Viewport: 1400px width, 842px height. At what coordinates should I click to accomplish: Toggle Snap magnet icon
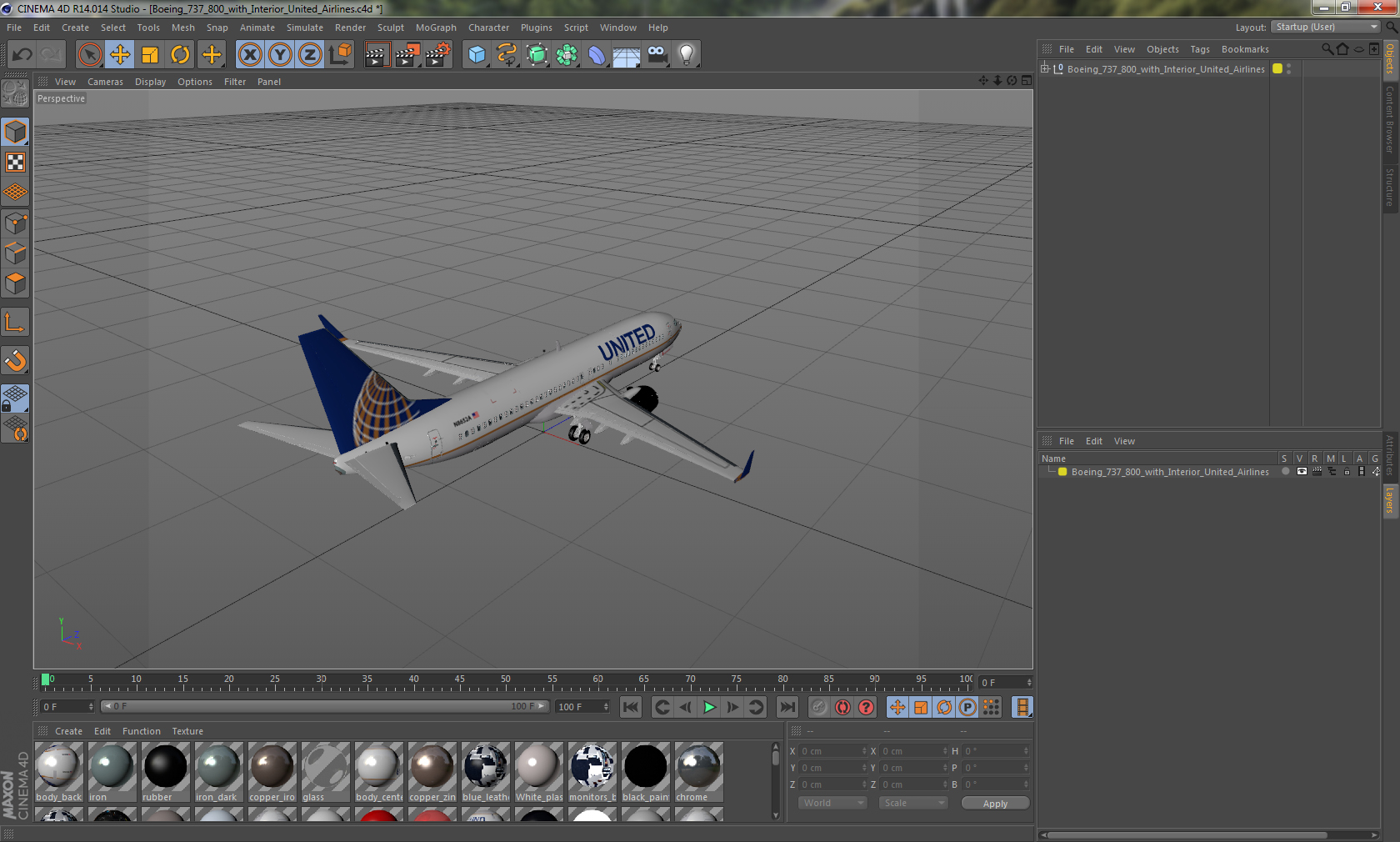[16, 360]
